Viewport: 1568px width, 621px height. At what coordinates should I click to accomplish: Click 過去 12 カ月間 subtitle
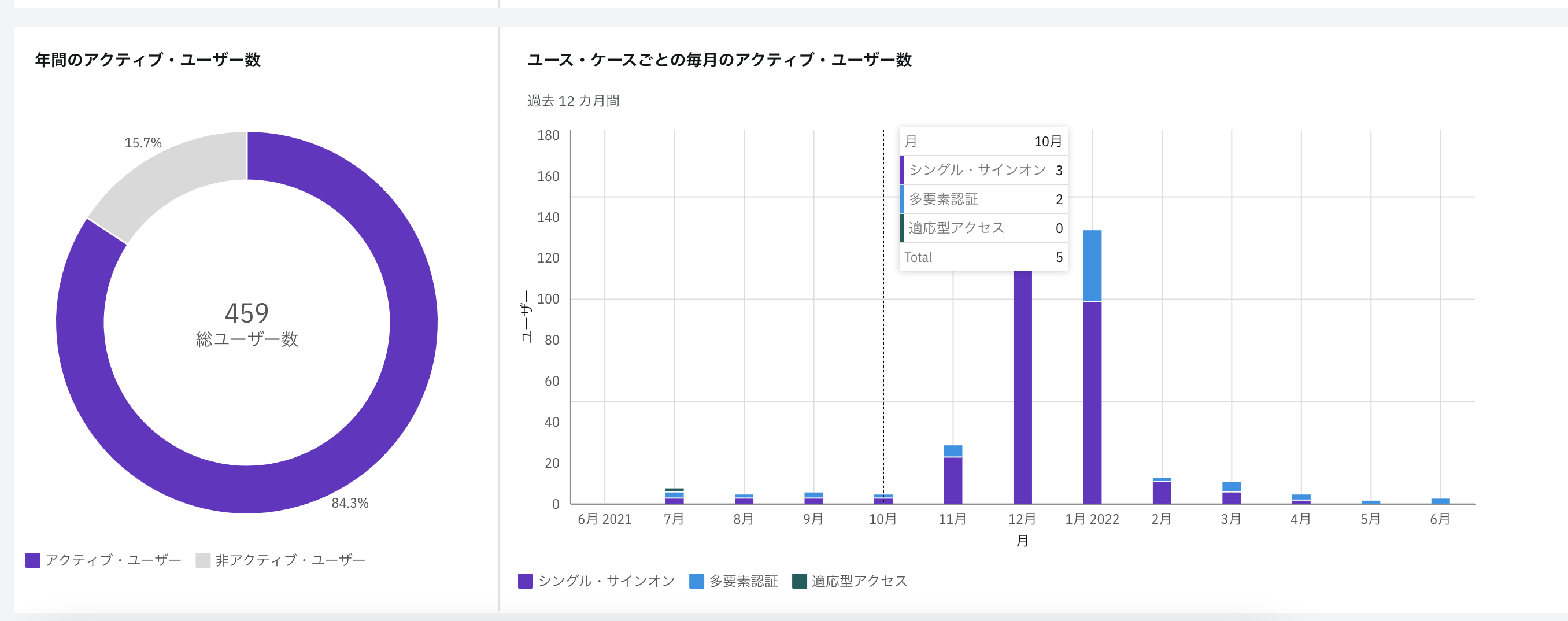(x=573, y=101)
